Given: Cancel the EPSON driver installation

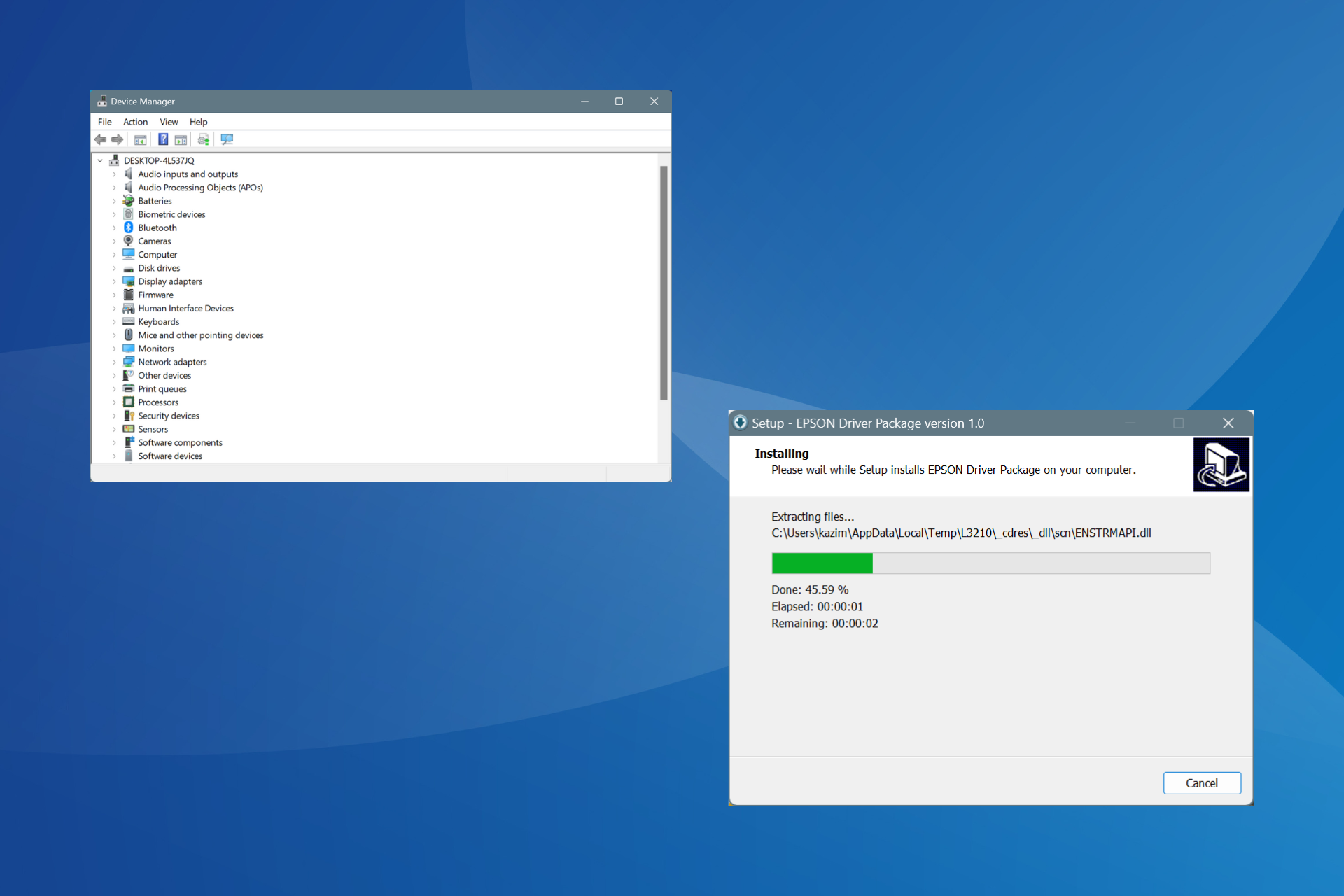Looking at the screenshot, I should [1202, 783].
